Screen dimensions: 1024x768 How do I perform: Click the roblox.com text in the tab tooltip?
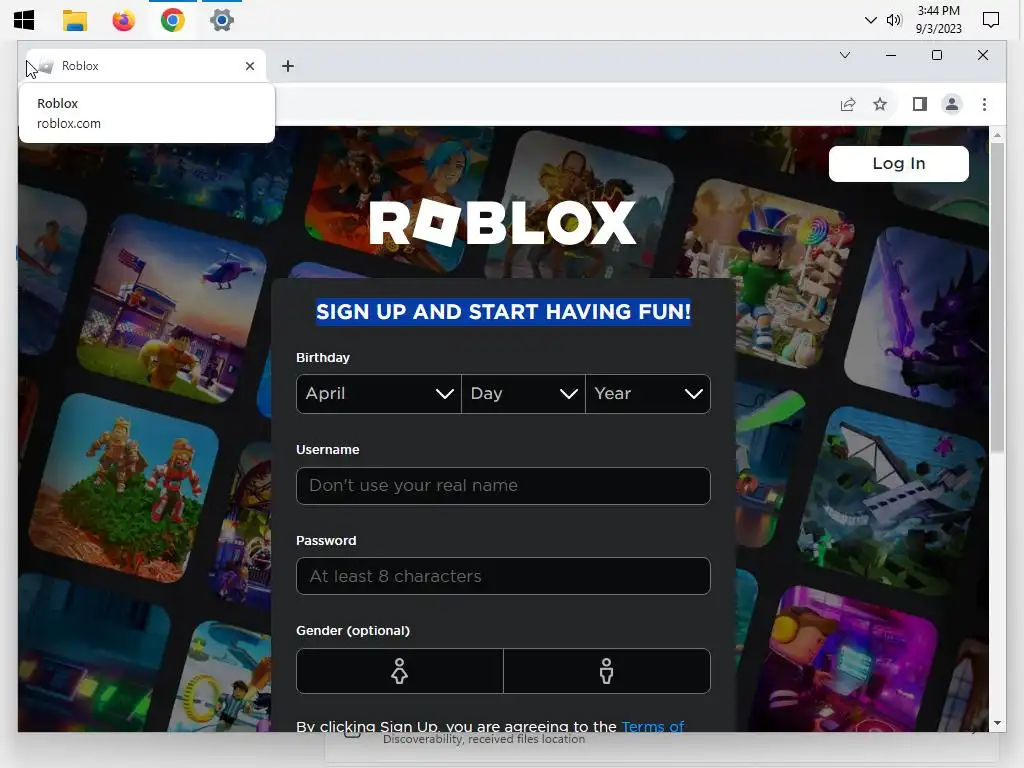pyautogui.click(x=69, y=123)
